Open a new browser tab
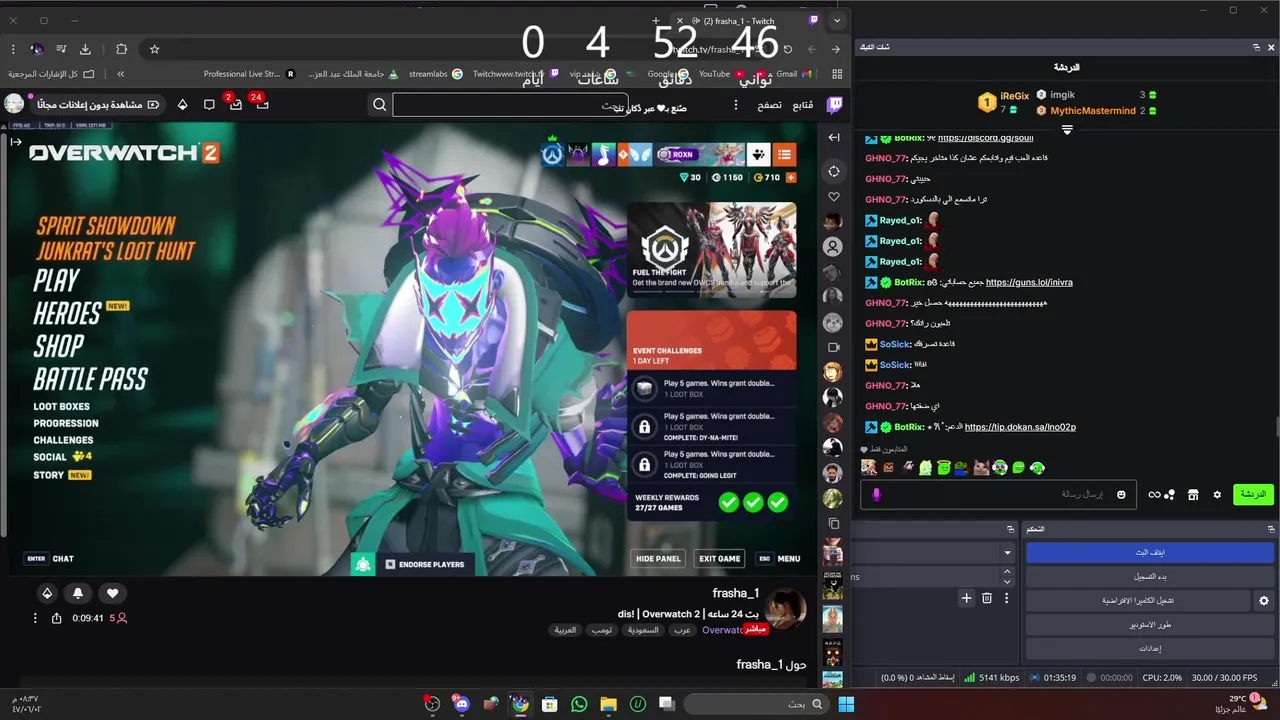The image size is (1280, 720). pyautogui.click(x=656, y=20)
